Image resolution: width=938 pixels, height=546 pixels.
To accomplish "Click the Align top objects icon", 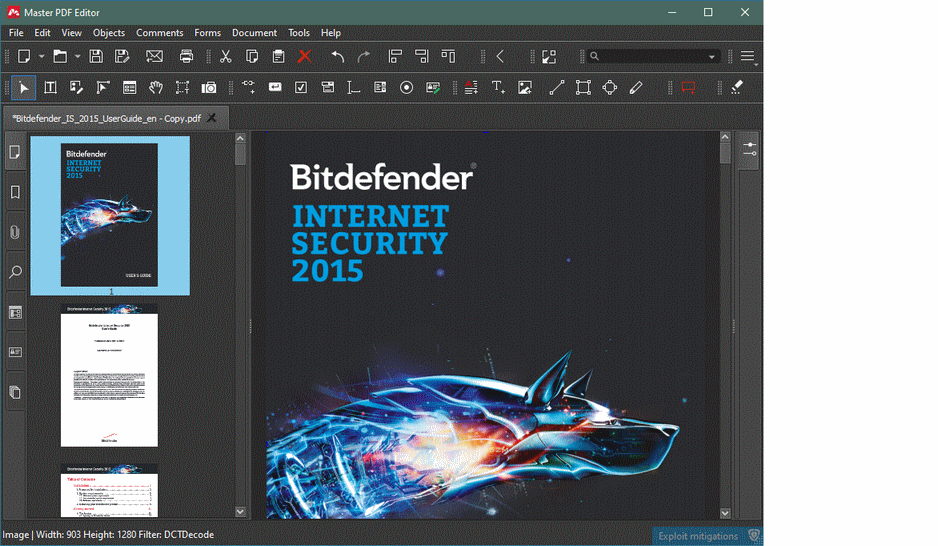I will (448, 56).
